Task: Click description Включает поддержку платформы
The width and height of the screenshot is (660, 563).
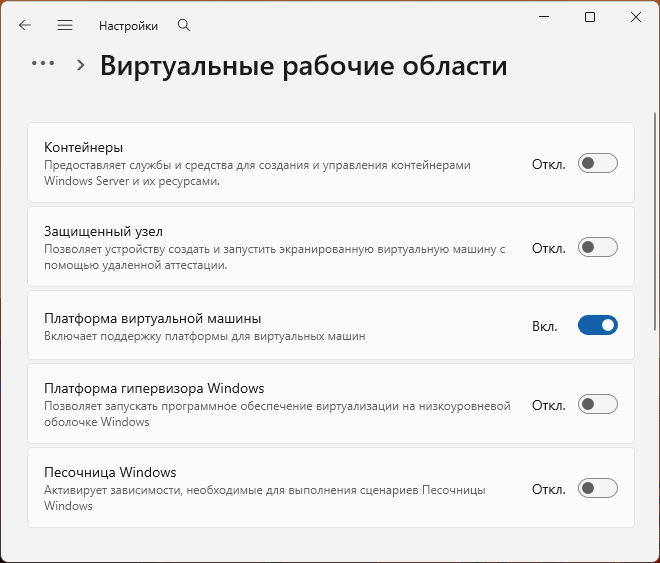Action: (205, 336)
